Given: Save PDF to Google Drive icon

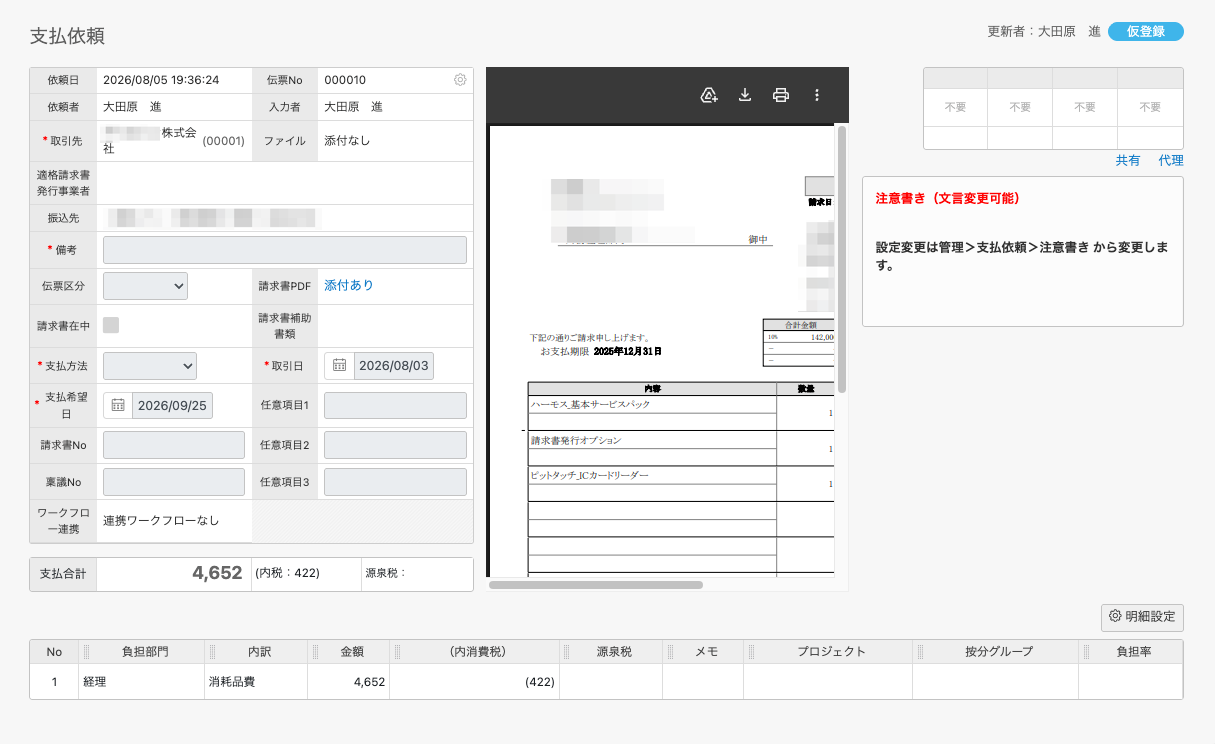Looking at the screenshot, I should click(709, 95).
